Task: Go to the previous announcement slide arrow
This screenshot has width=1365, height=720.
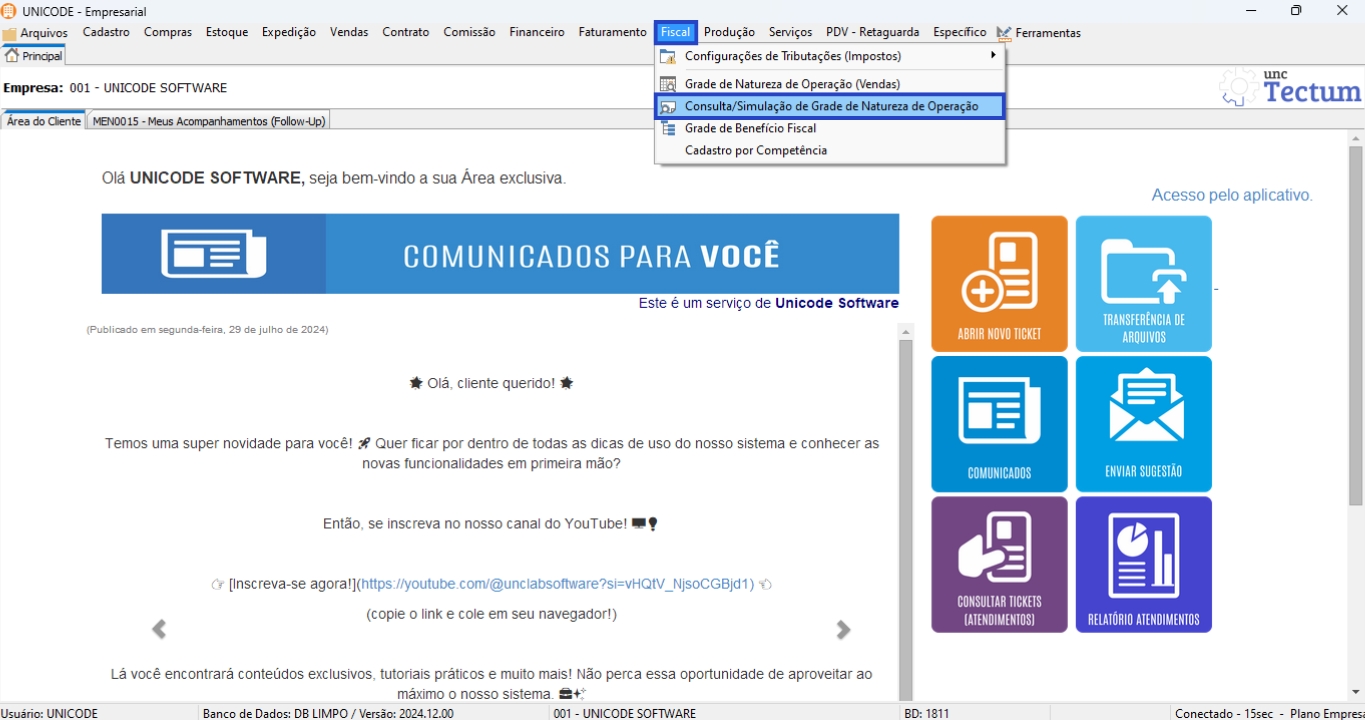Action: pyautogui.click(x=158, y=629)
